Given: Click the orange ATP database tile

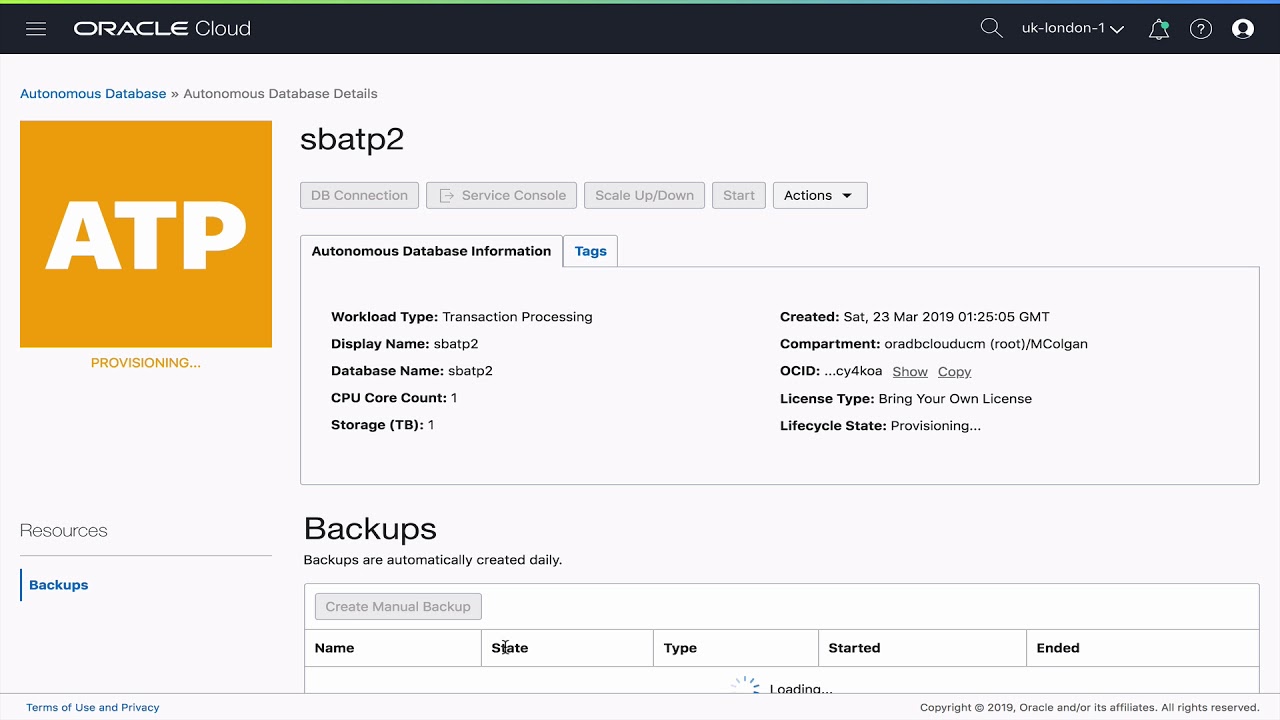Looking at the screenshot, I should tap(146, 234).
